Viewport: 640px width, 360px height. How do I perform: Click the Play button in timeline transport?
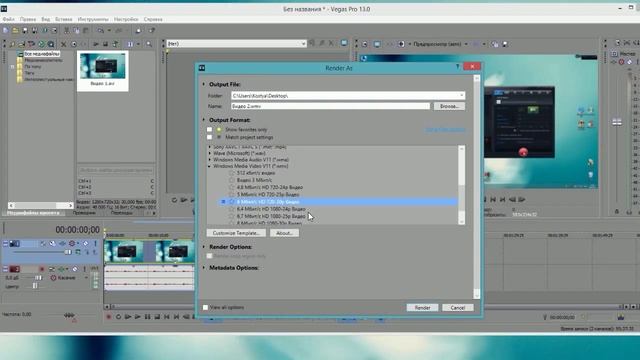(138, 317)
